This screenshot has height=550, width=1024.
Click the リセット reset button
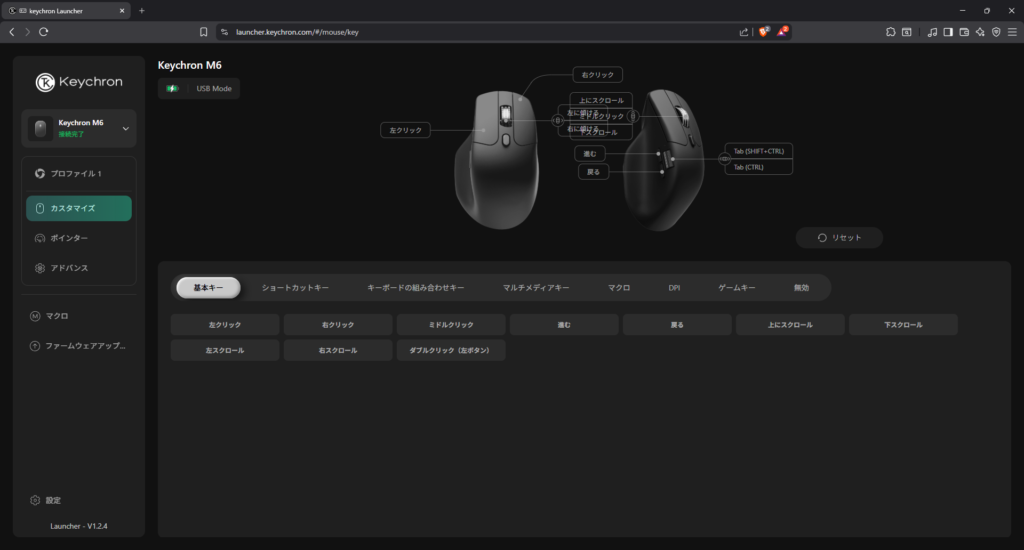coord(839,237)
